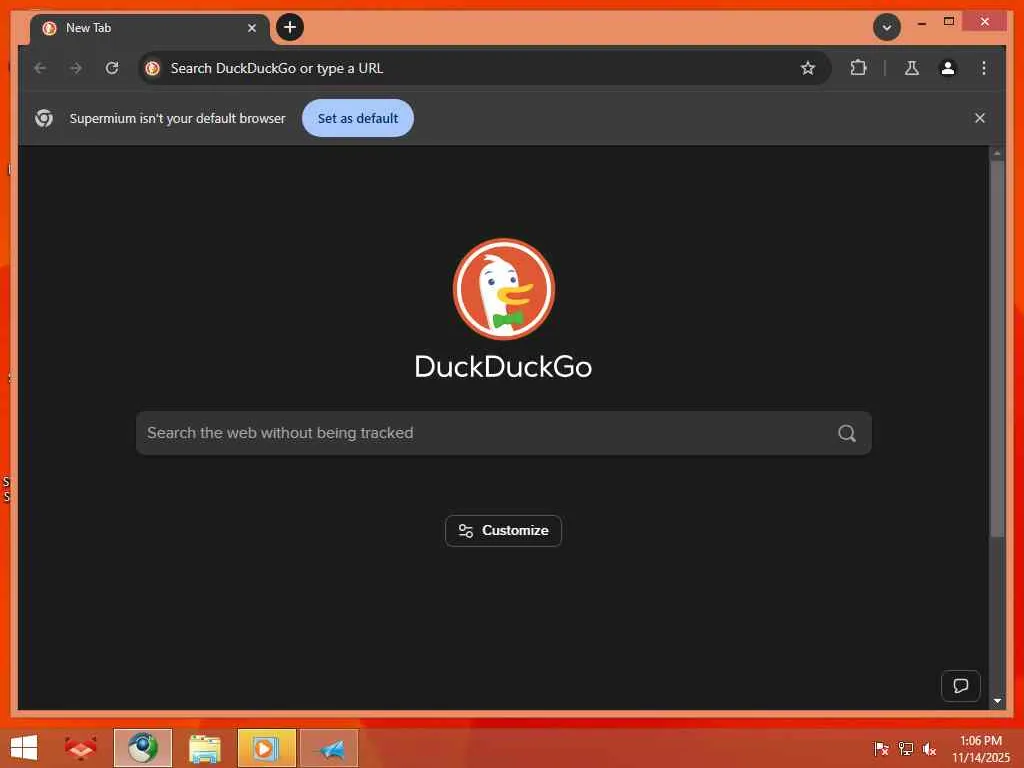This screenshot has width=1024, height=768.
Task: Open the Customize button
Action: tap(504, 531)
